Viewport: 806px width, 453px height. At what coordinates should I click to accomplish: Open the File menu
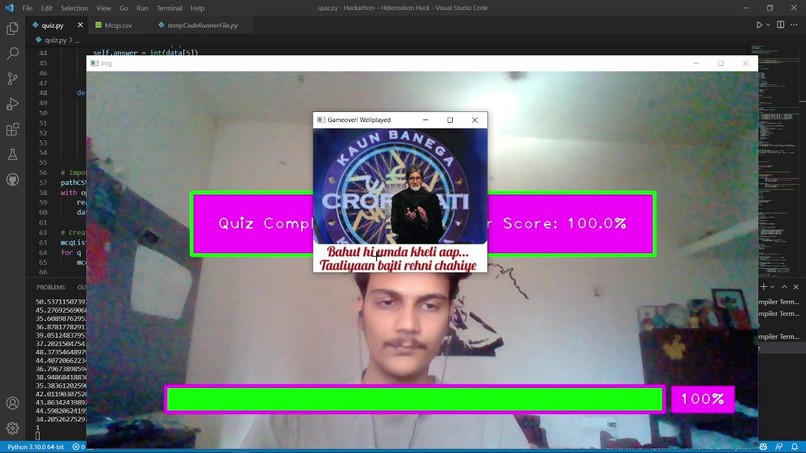27,8
